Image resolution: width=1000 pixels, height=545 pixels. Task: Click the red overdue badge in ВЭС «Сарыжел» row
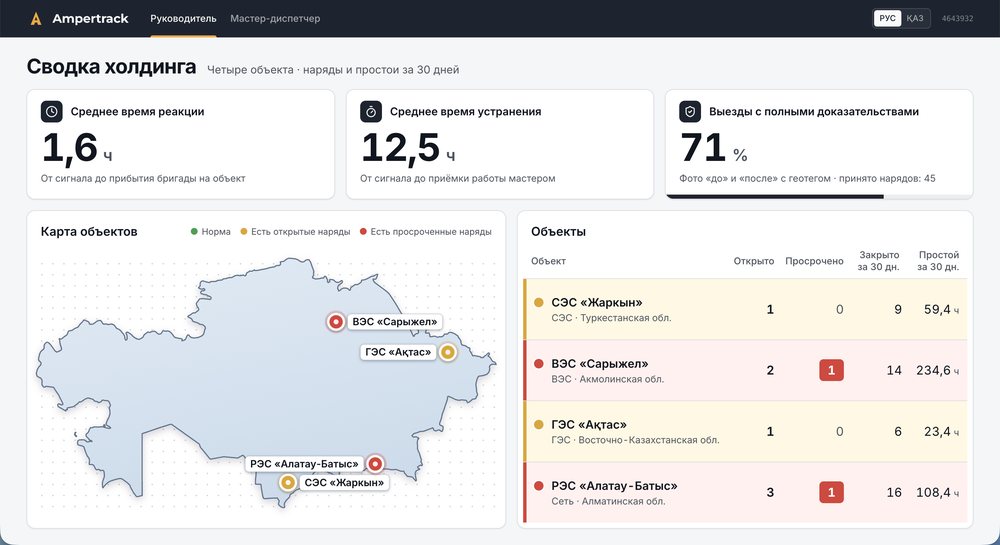tap(831, 370)
